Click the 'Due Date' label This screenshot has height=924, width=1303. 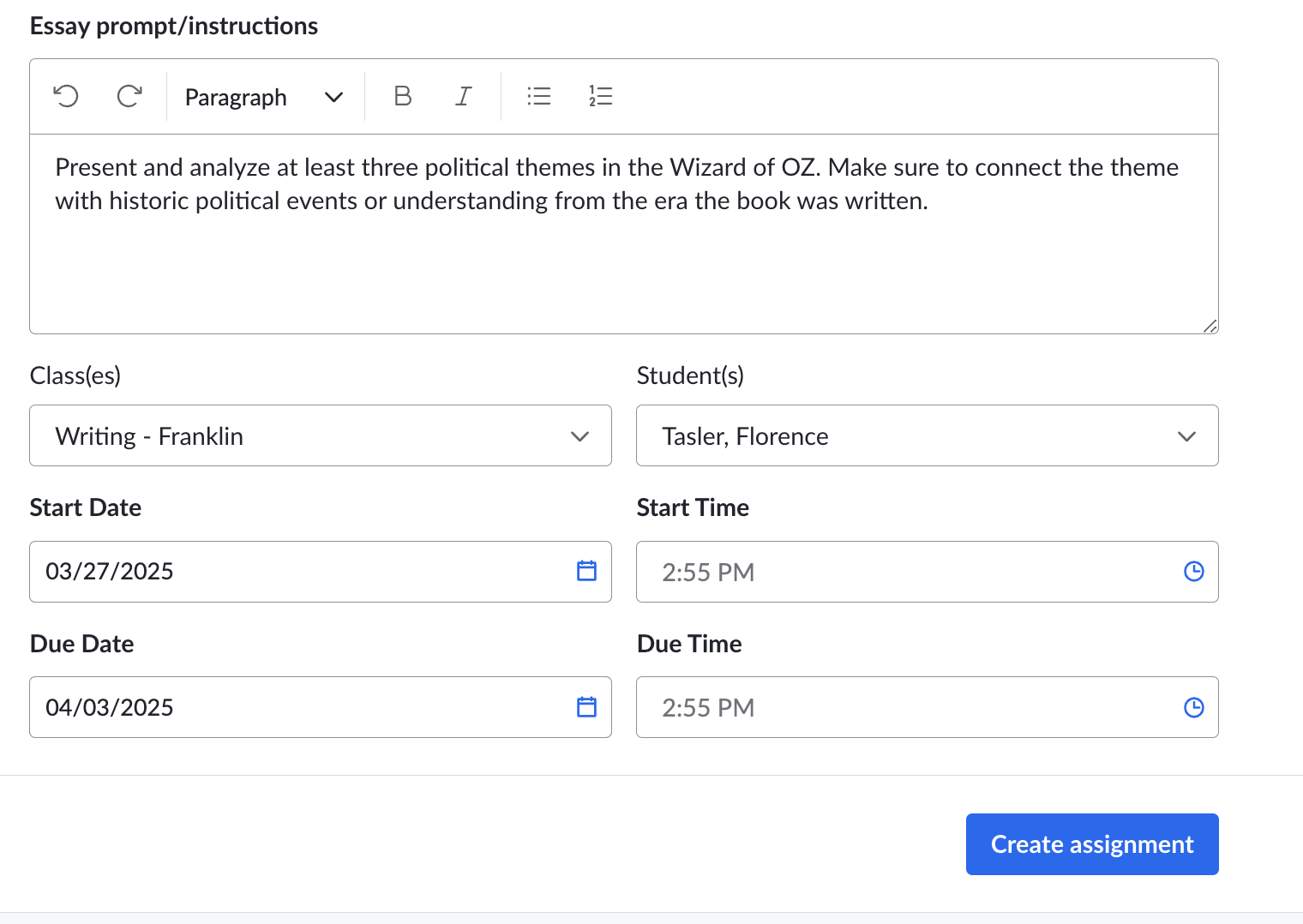[x=82, y=644]
